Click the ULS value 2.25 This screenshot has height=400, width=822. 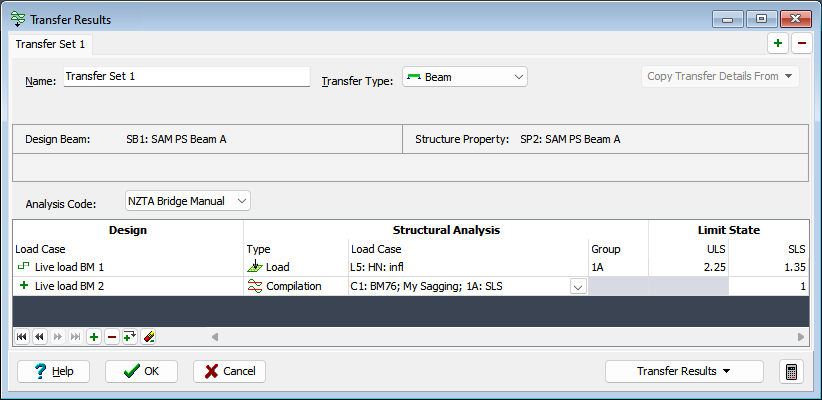688,267
